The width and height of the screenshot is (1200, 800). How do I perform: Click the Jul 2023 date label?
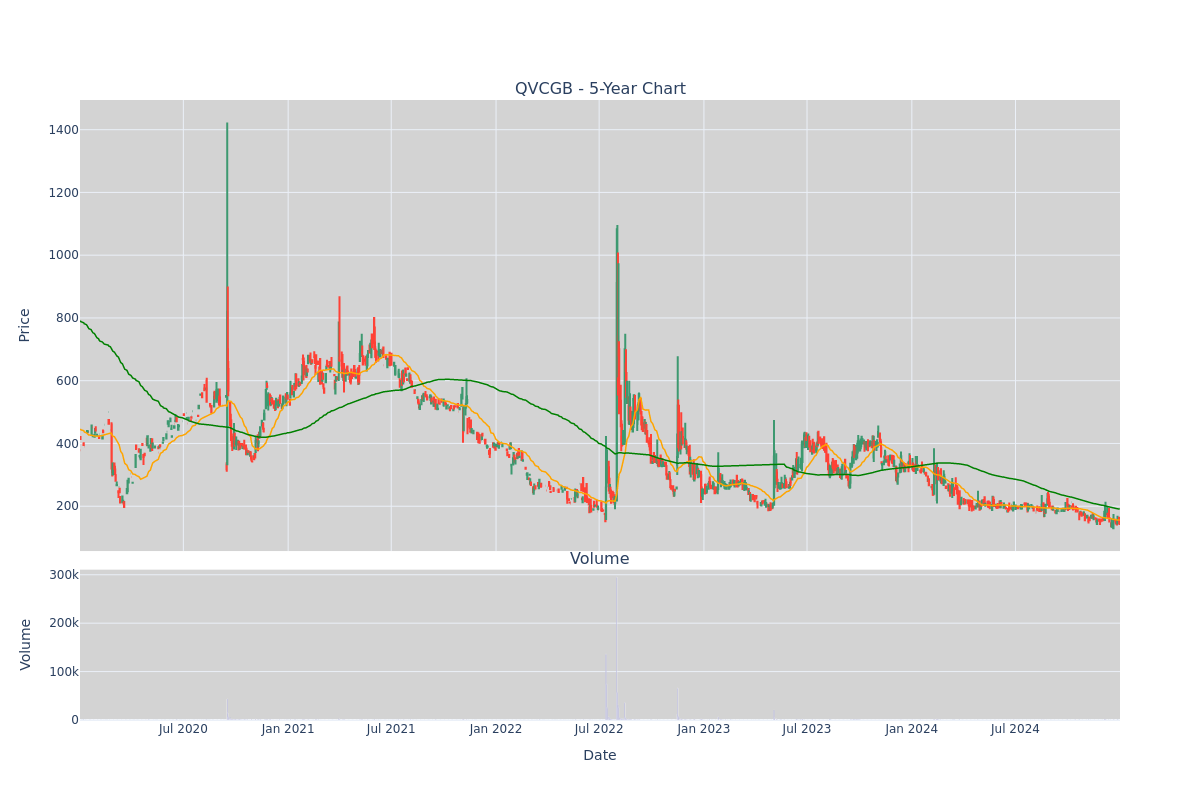tap(807, 729)
